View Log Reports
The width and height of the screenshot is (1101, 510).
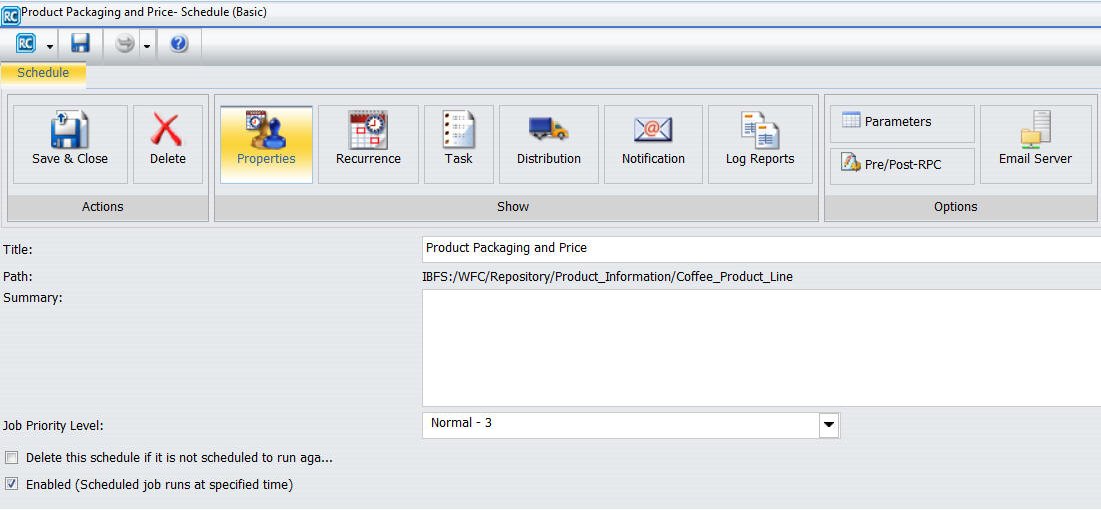coord(760,144)
